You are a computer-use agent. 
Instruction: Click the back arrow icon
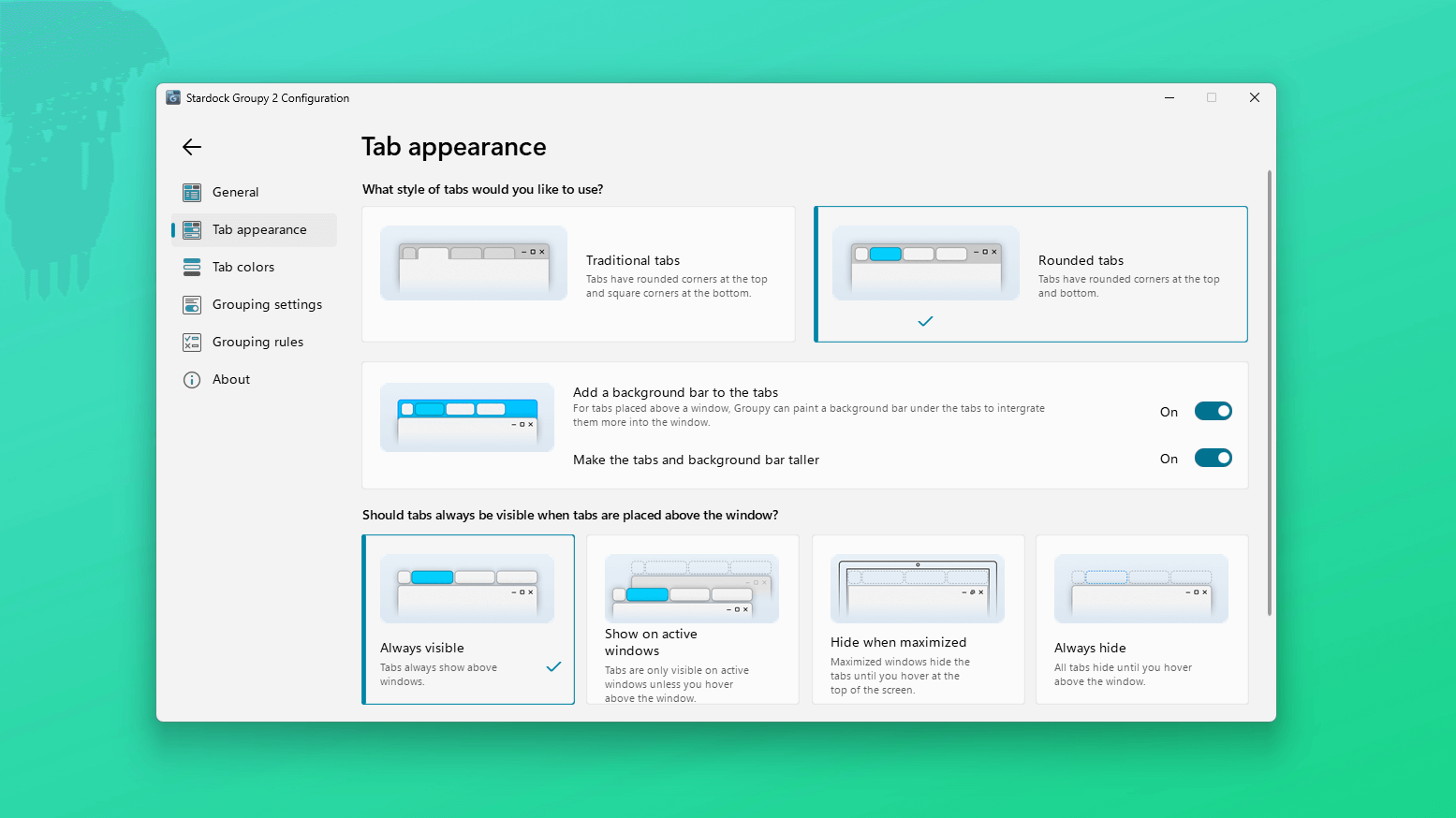point(192,147)
